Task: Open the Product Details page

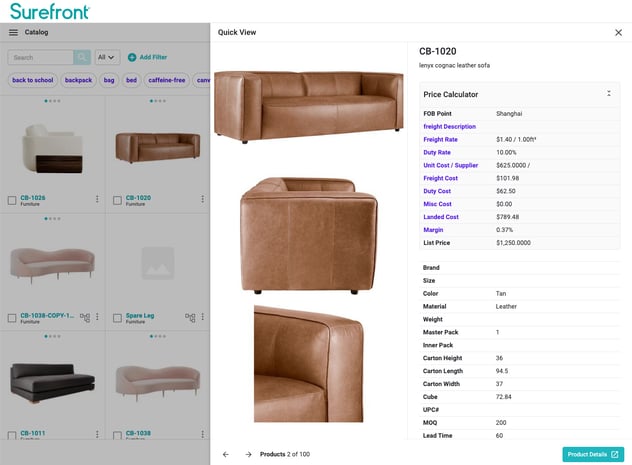Action: (x=593, y=454)
